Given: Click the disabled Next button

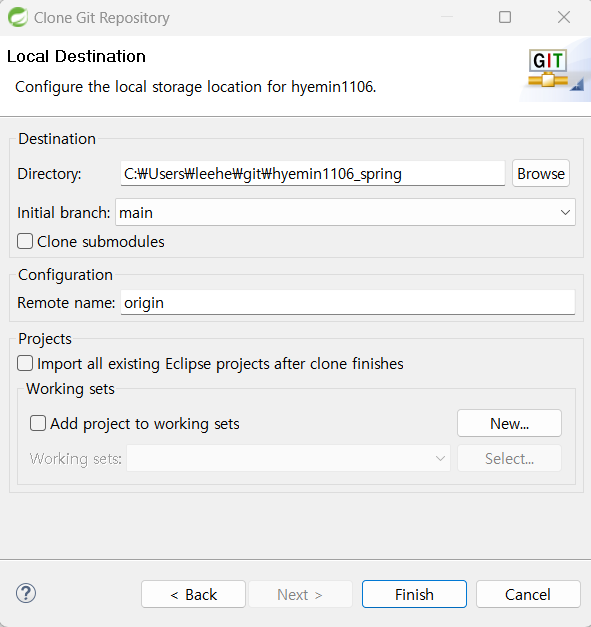Looking at the screenshot, I should pyautogui.click(x=300, y=594).
